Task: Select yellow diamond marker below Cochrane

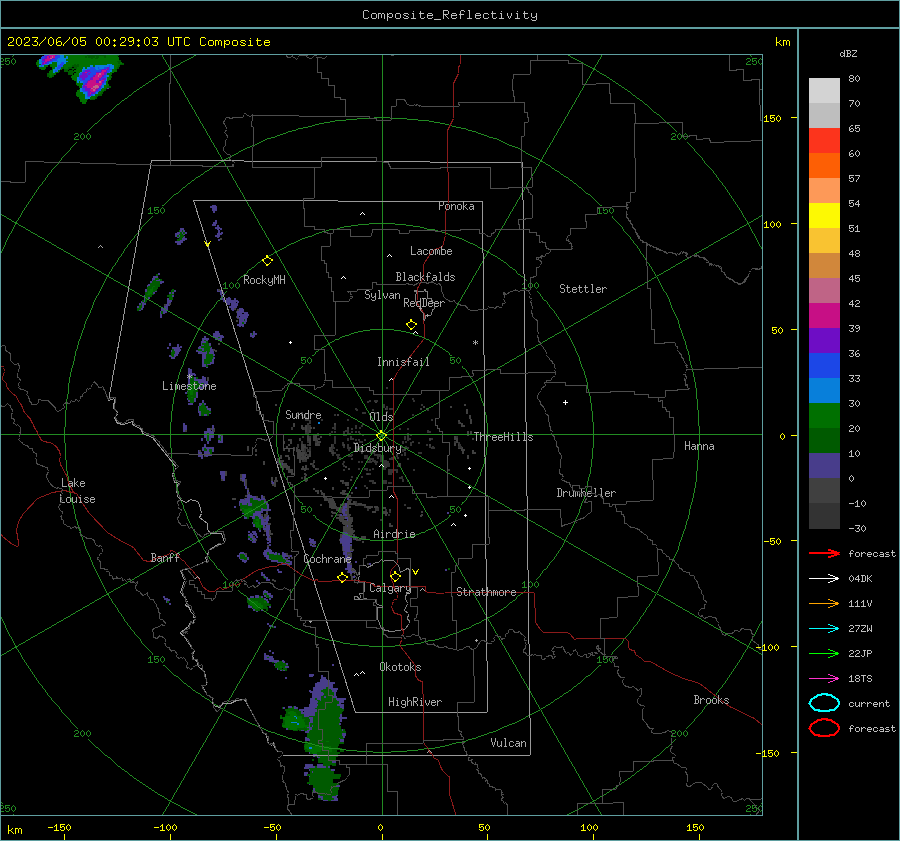Action: 343,578
